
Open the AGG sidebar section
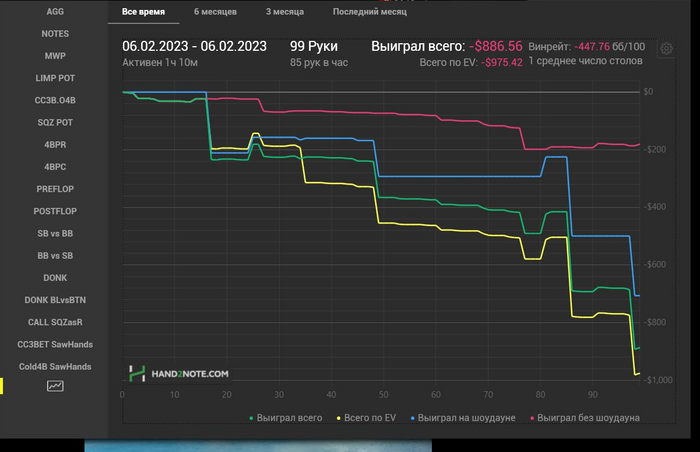coord(55,12)
